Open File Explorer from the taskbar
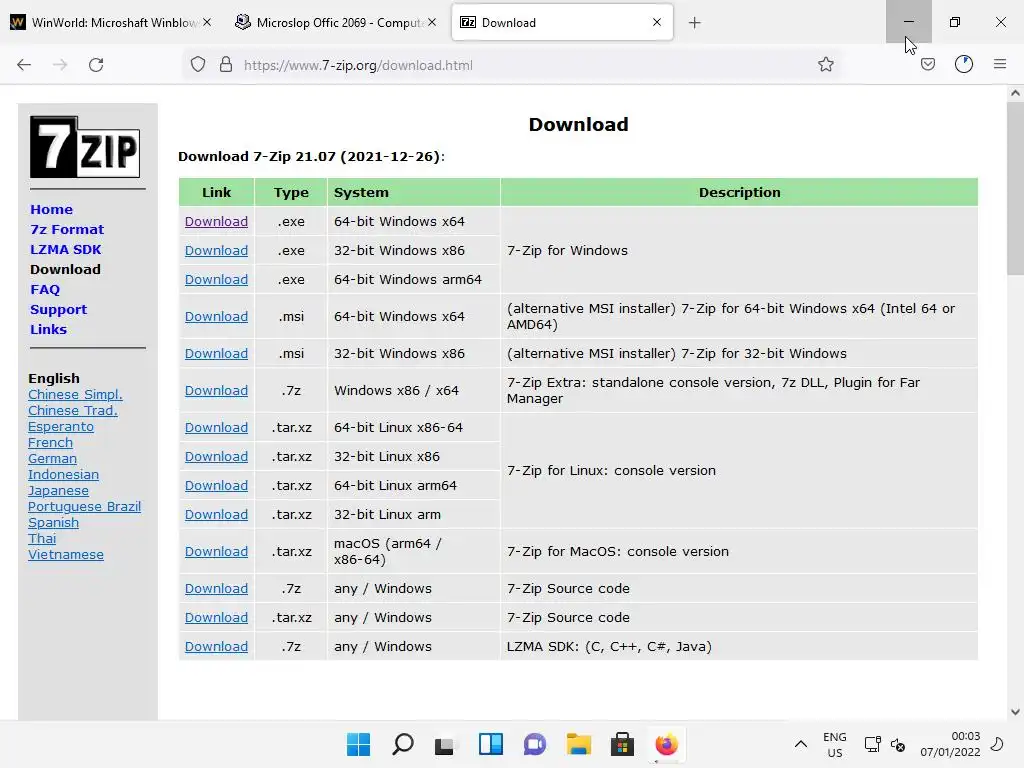Image resolution: width=1024 pixels, height=768 pixels. pos(579,744)
